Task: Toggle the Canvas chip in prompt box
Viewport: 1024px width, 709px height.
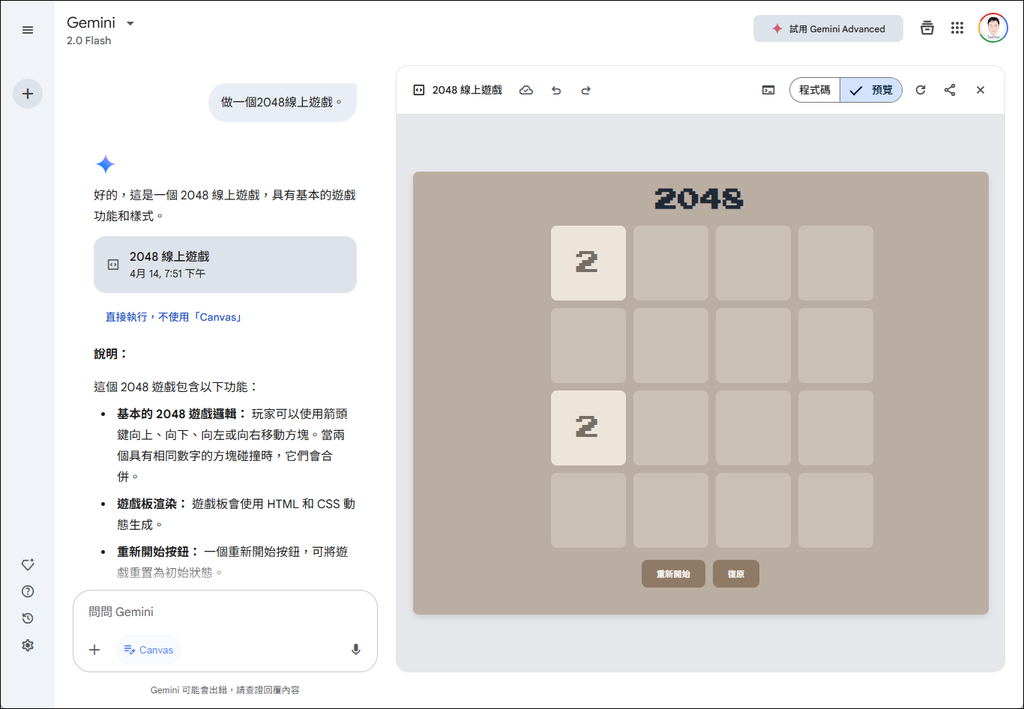Action: (x=149, y=650)
